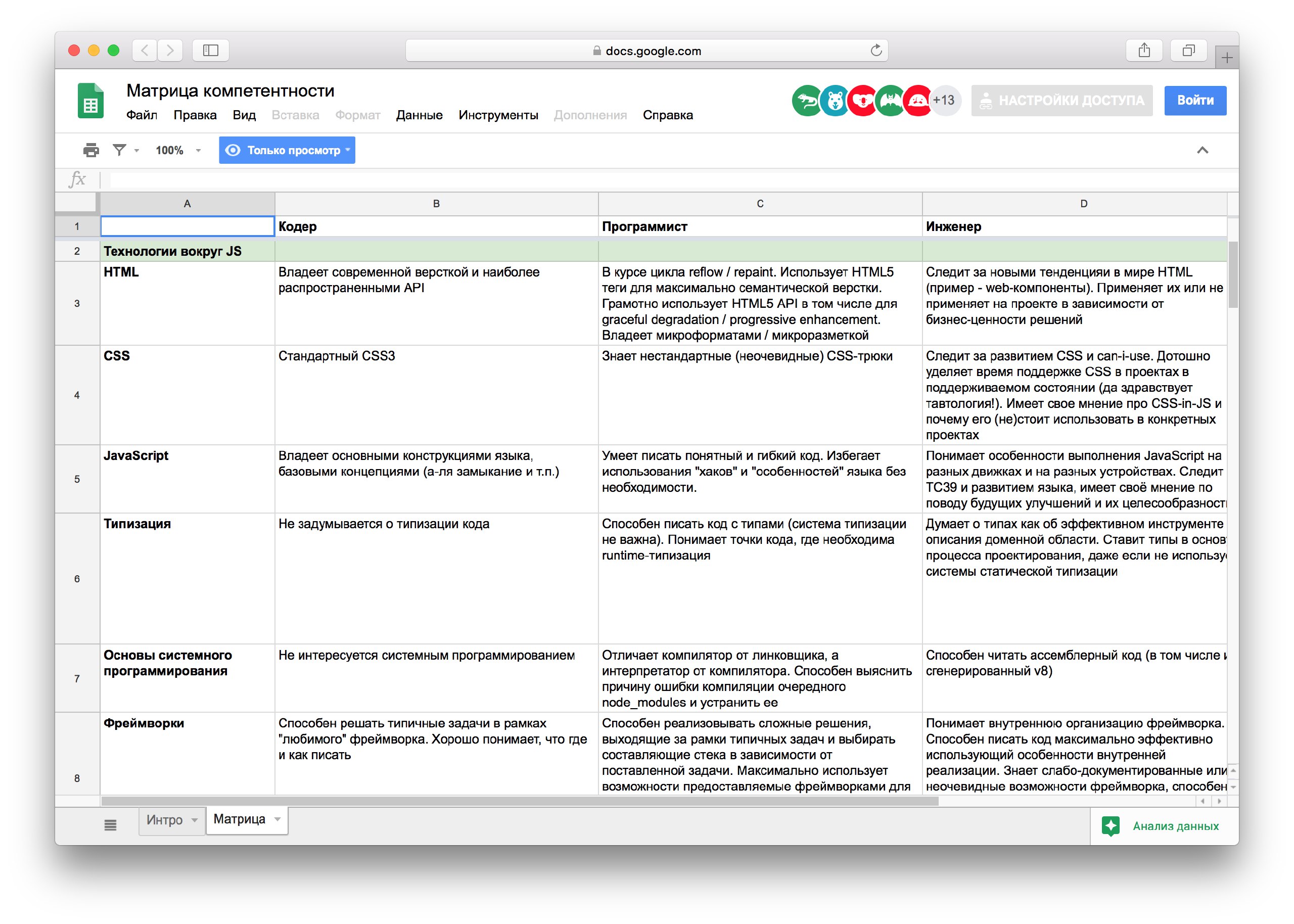Select the Фреймворки row label cell

[x=187, y=754]
